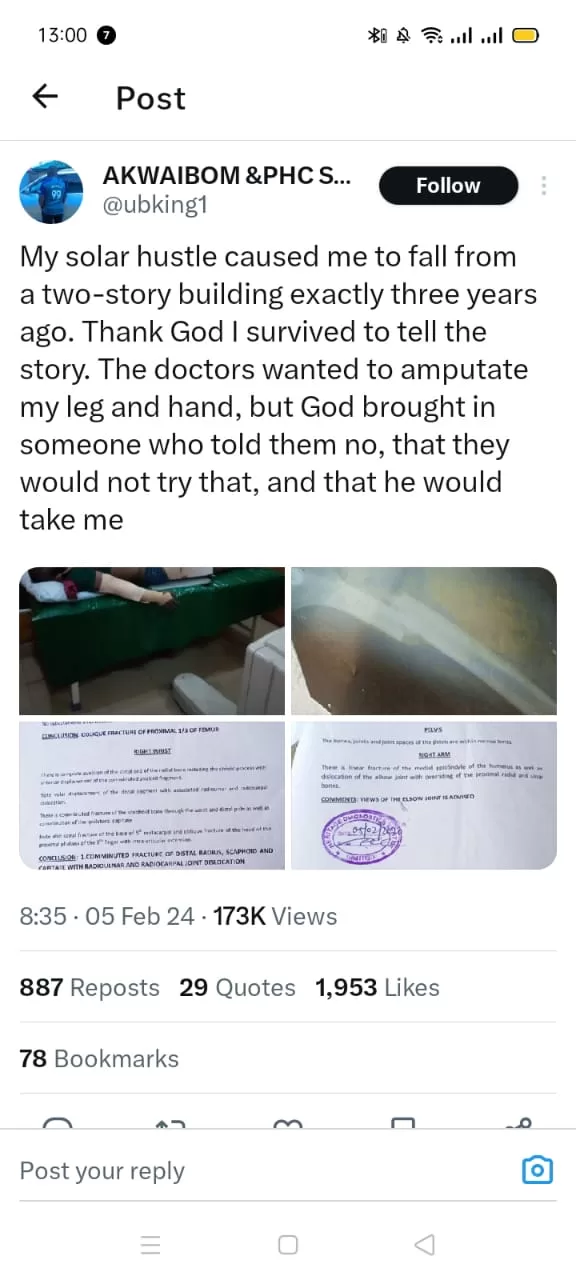576x1280 pixels.
Task: Show the 1,953 Likes list
Action: click(377, 988)
